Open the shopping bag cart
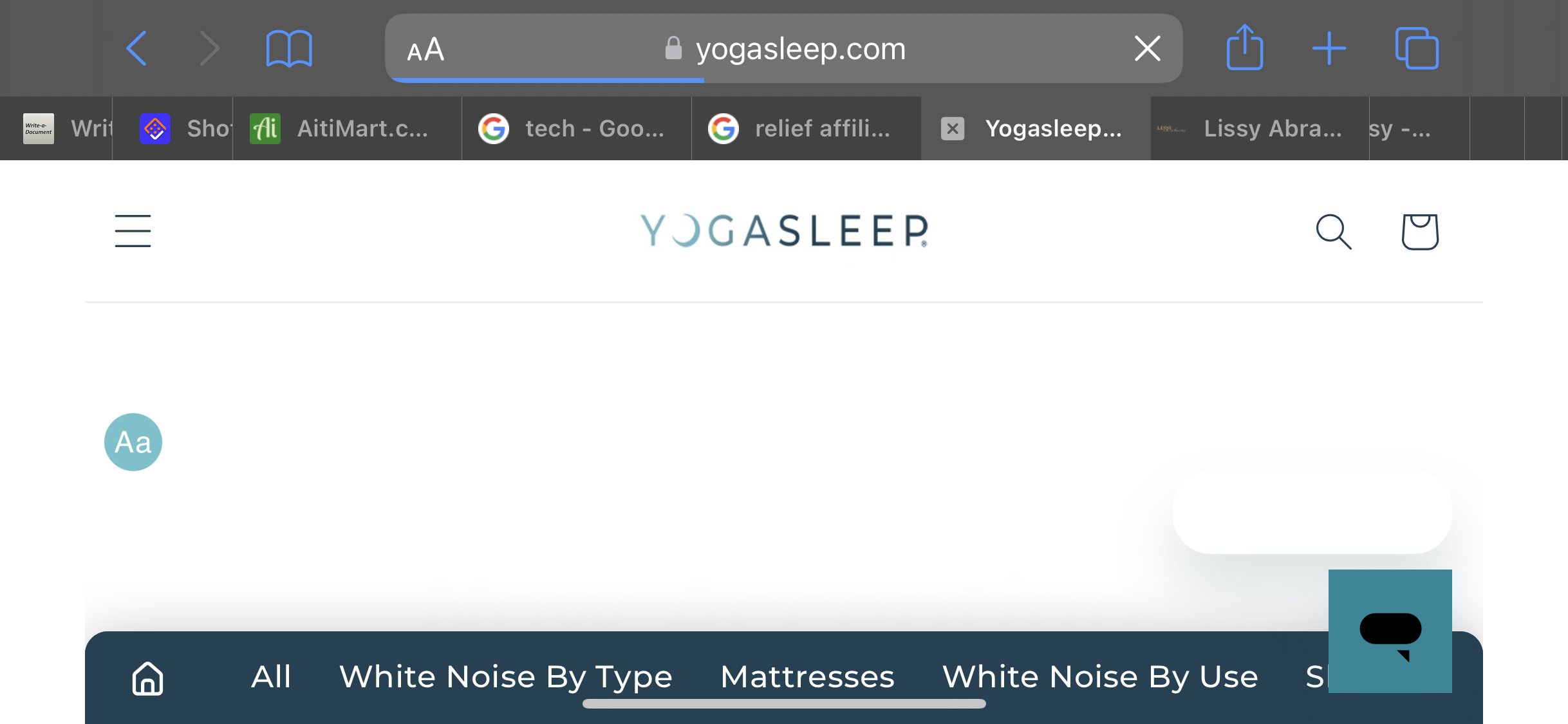 (1420, 231)
